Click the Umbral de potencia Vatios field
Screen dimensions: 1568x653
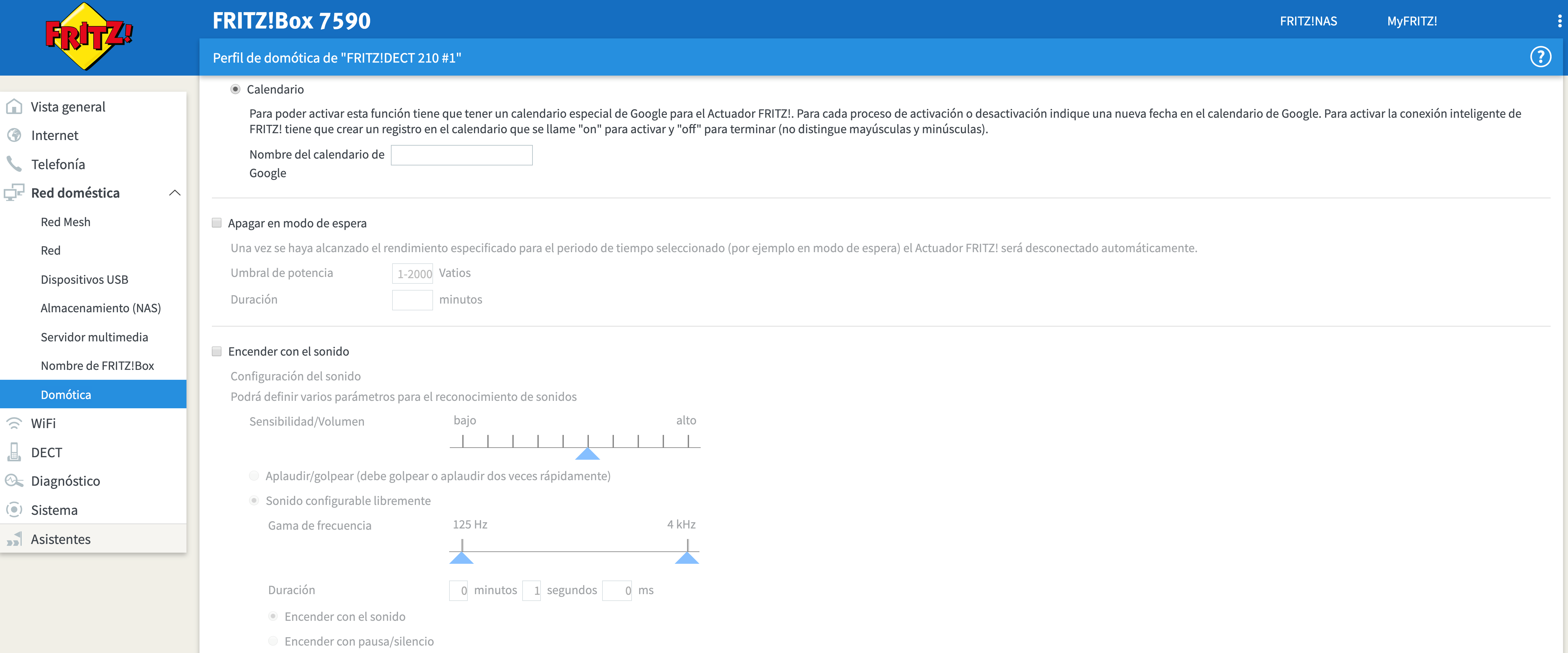pos(412,273)
